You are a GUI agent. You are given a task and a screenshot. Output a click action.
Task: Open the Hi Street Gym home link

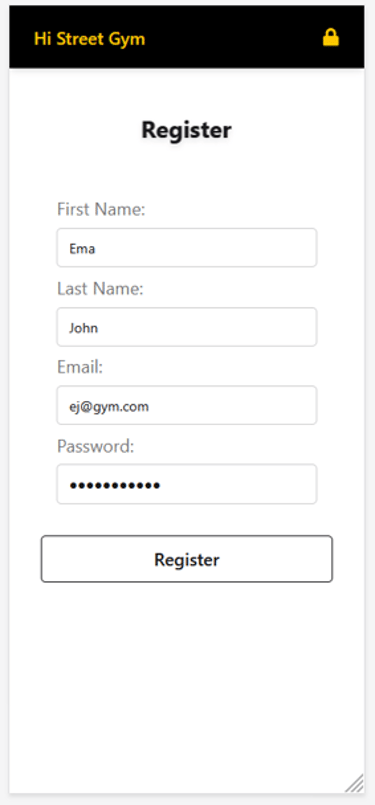coord(89,39)
